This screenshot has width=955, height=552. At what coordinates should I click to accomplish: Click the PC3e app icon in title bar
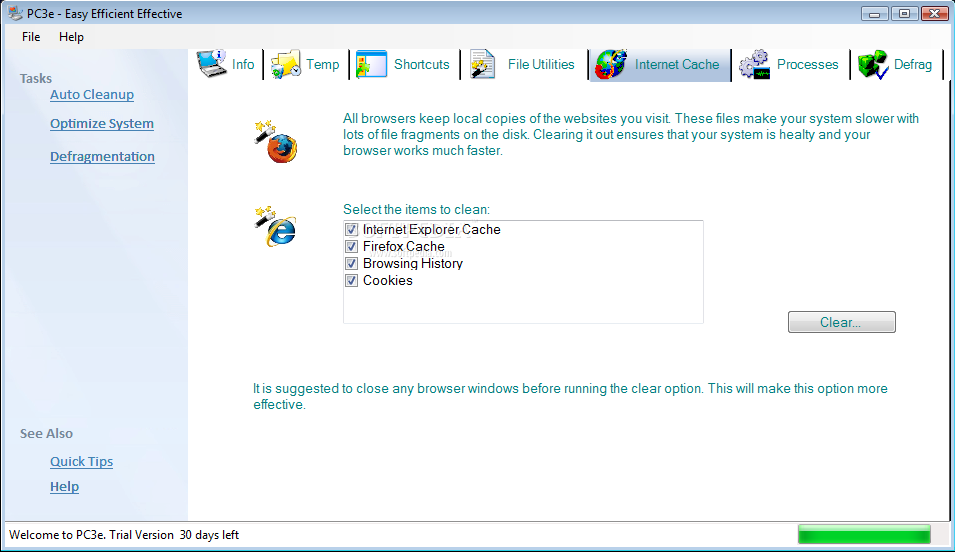point(15,13)
